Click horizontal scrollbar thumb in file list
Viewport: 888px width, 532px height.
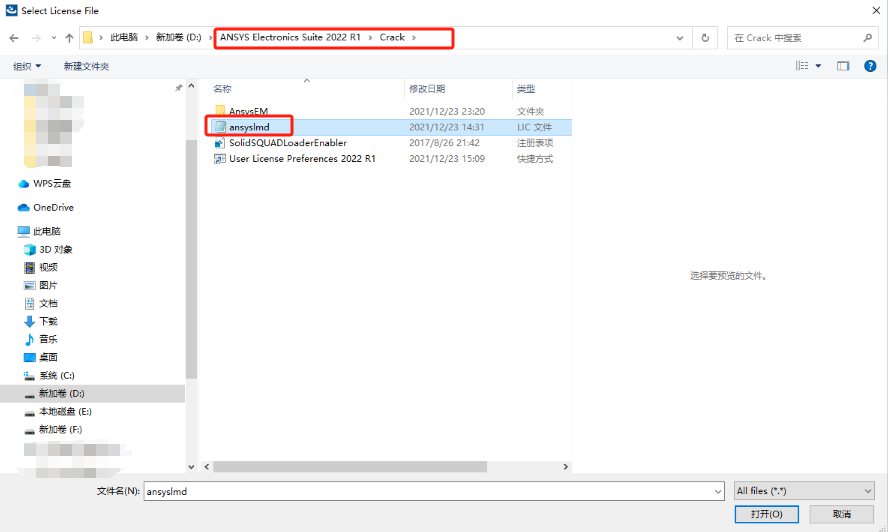350,466
